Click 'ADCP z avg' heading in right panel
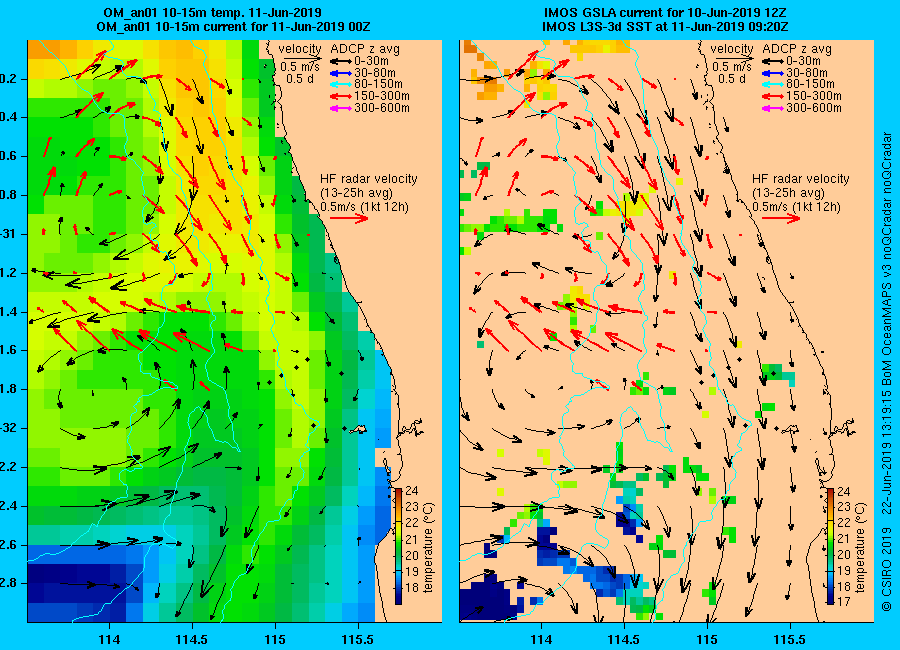This screenshot has height=650, width=900. pyautogui.click(x=796, y=49)
